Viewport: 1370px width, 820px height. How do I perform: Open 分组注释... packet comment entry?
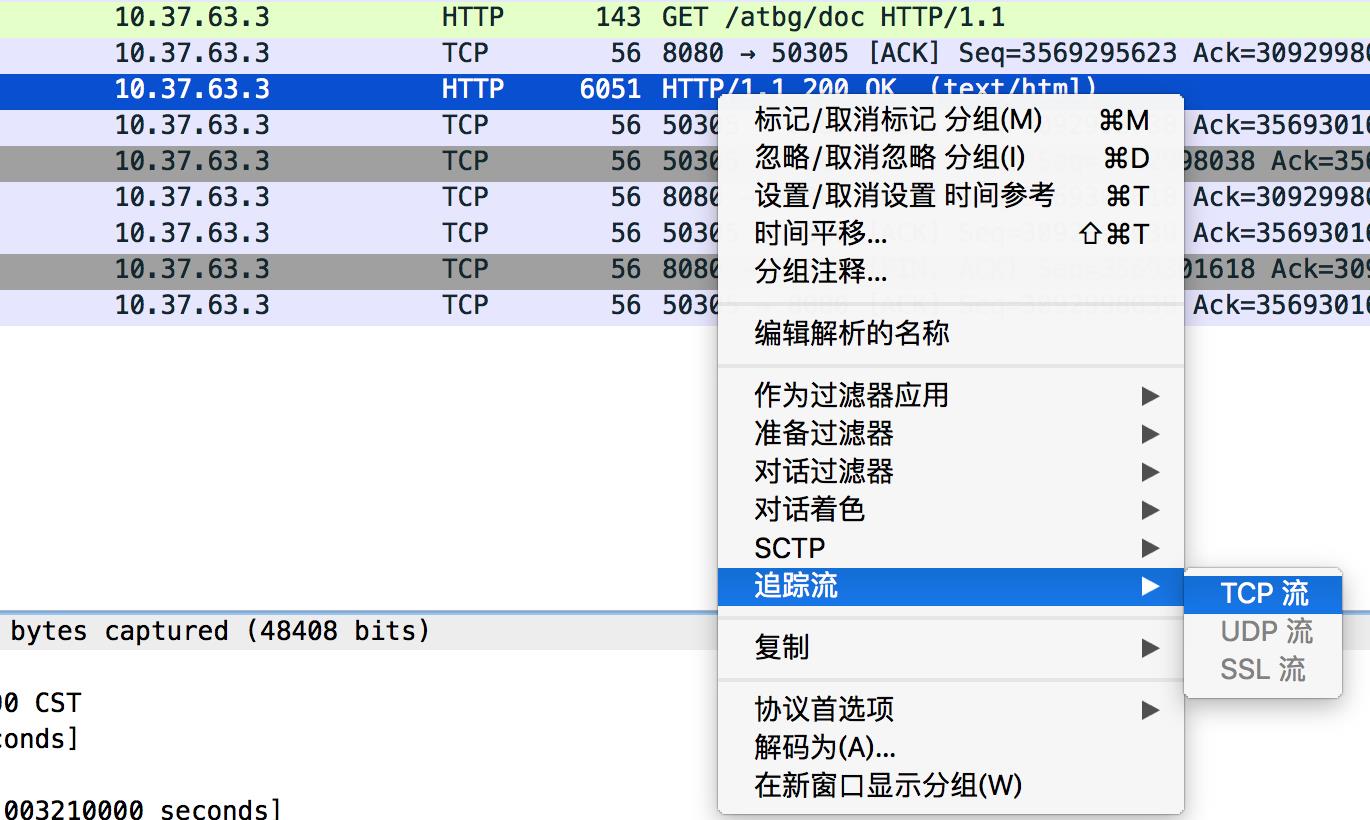tap(950, 271)
